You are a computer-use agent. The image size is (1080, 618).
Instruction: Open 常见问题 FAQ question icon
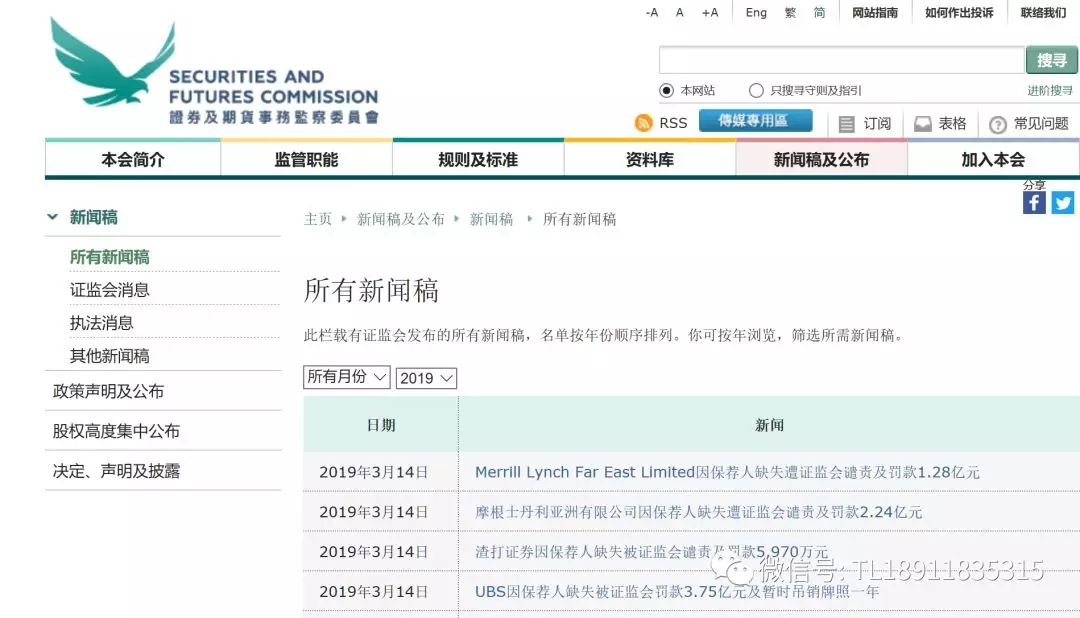pyautogui.click(x=997, y=125)
